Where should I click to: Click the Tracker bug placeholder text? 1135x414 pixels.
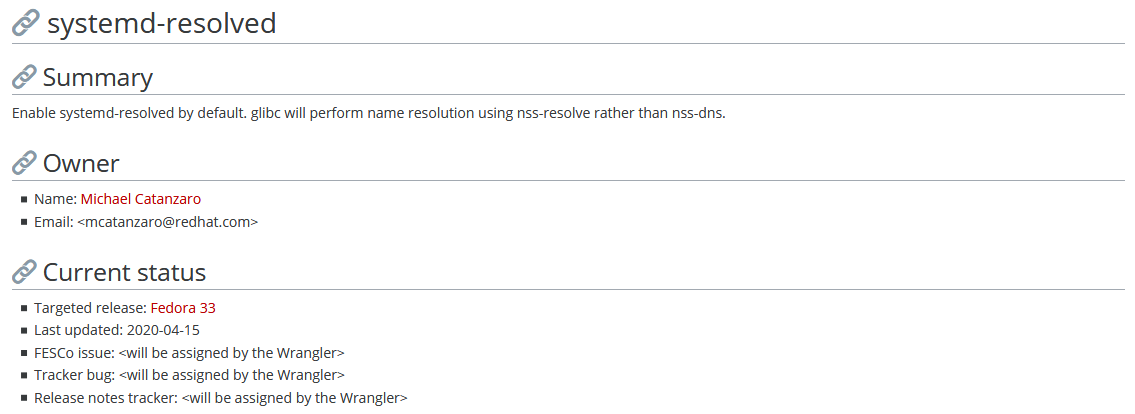tap(231, 375)
